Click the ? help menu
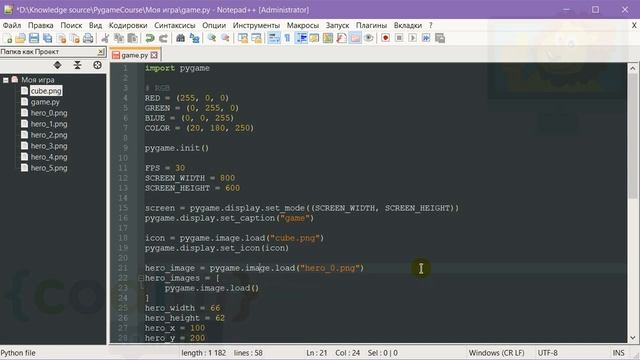Screen dimensions: 640x360 430,25
